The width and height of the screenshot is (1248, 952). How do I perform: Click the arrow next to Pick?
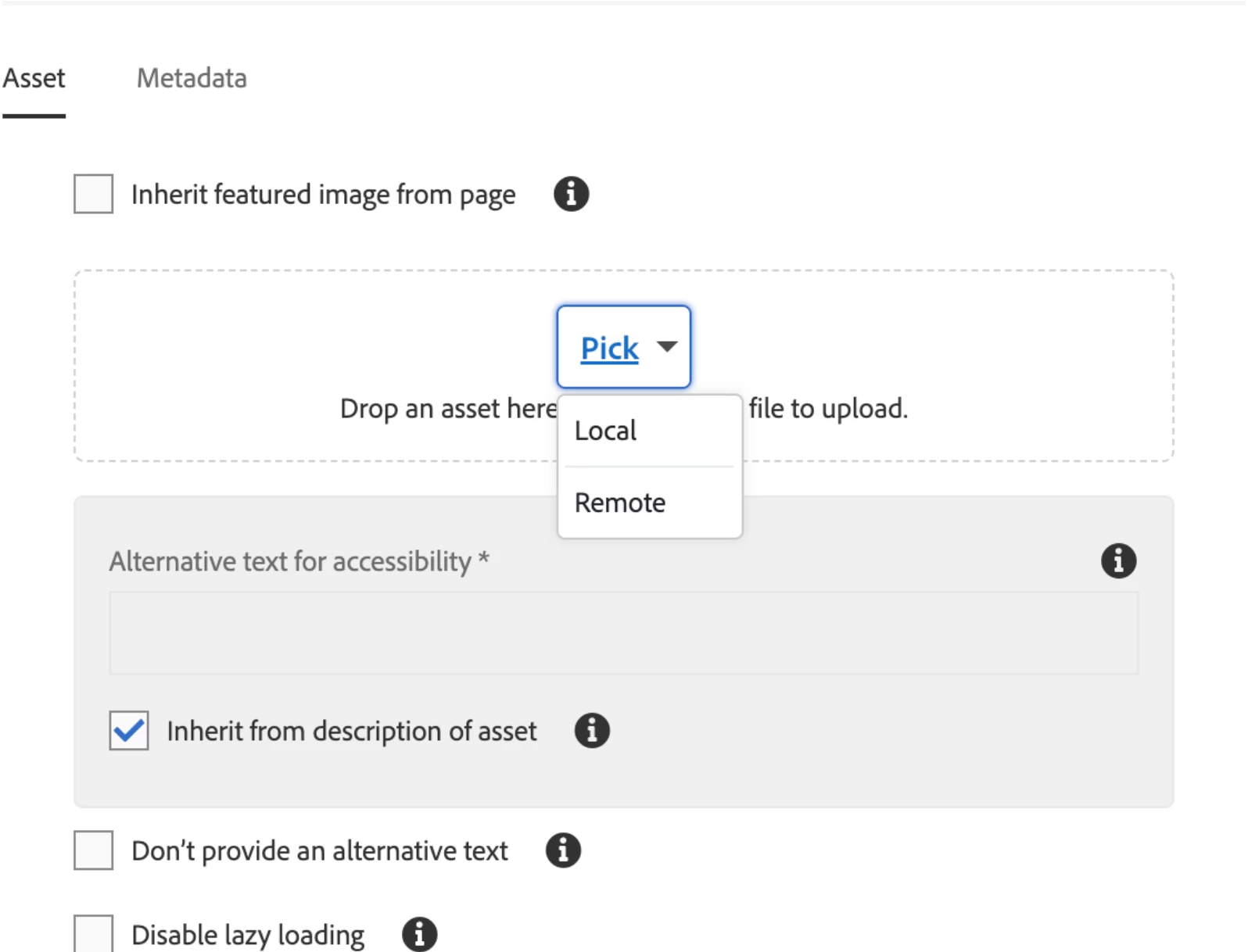667,346
